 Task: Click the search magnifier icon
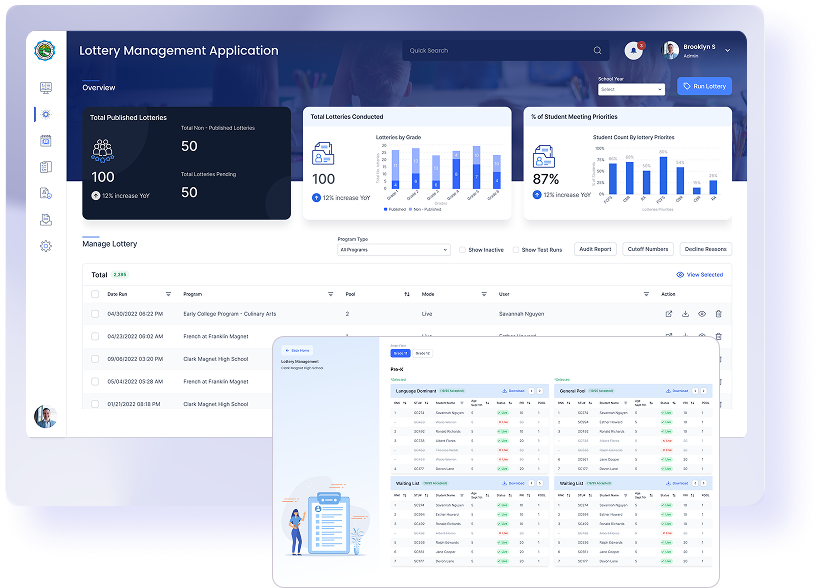597,50
